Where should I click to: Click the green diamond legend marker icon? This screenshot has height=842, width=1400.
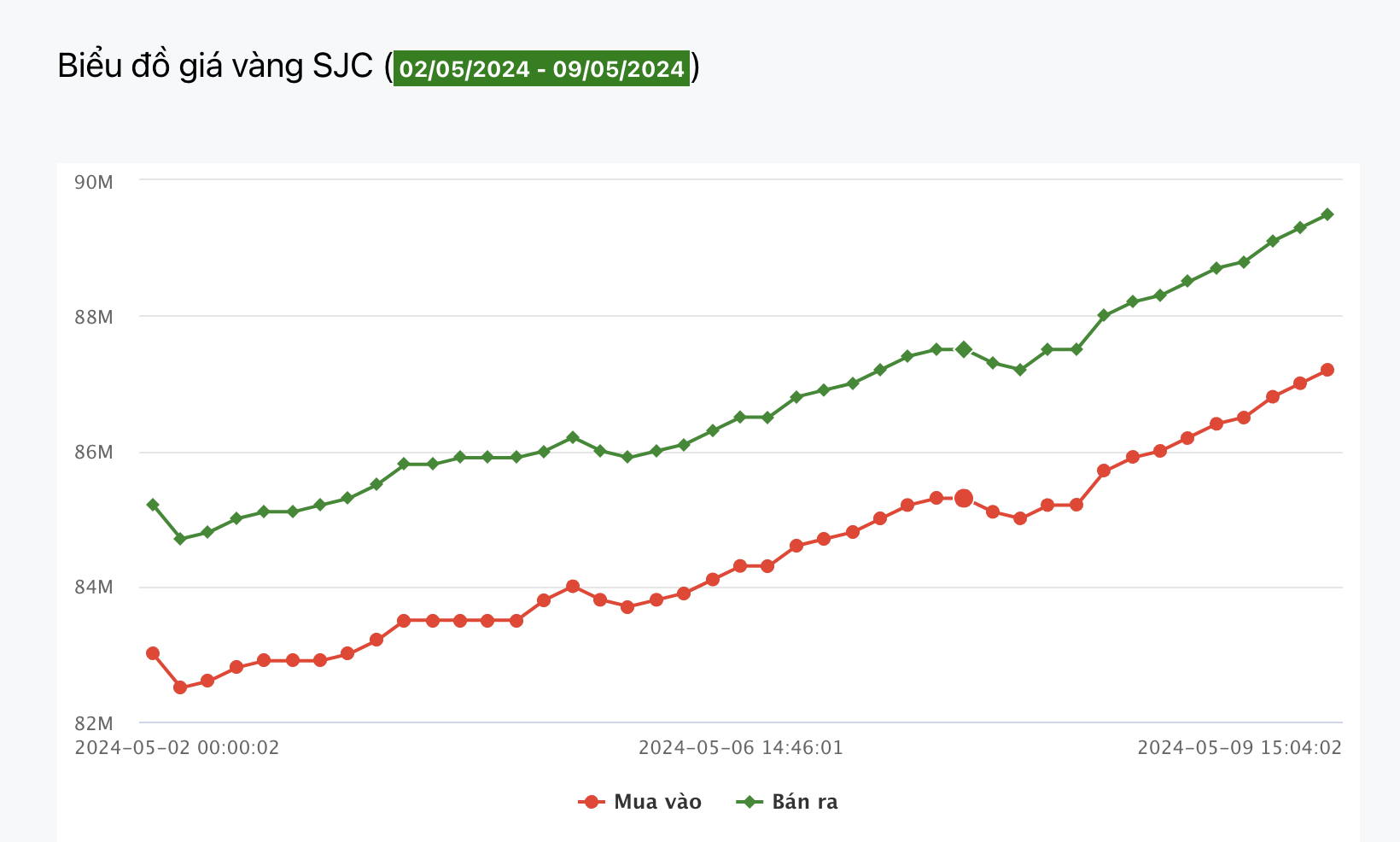(x=750, y=802)
